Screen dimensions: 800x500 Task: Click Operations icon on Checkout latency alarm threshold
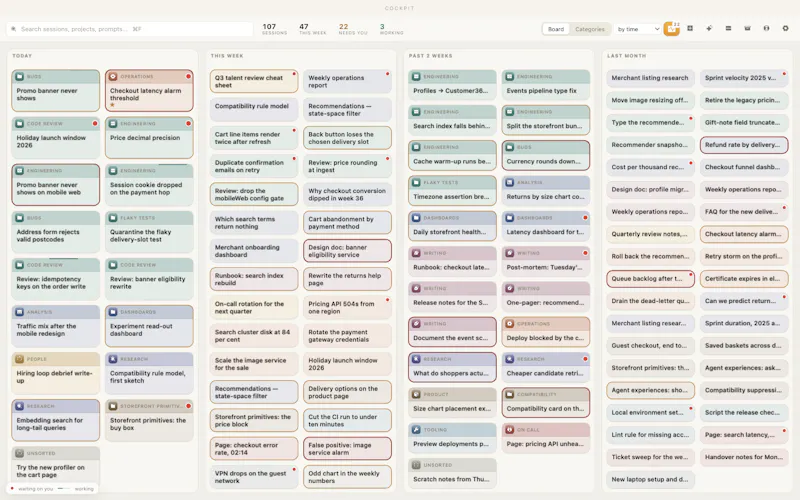[113, 77]
